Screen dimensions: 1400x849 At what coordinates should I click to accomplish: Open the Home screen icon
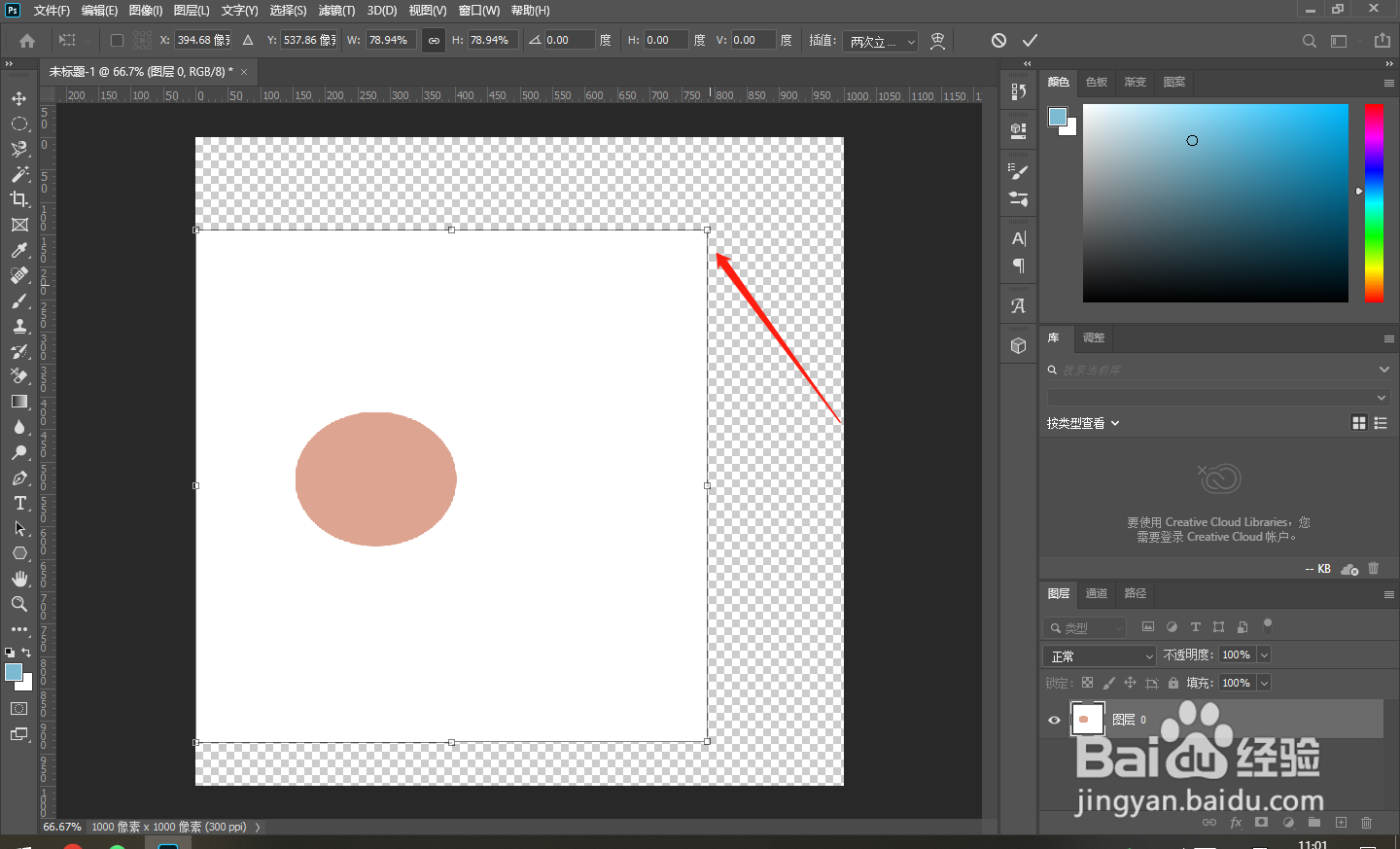pos(27,41)
